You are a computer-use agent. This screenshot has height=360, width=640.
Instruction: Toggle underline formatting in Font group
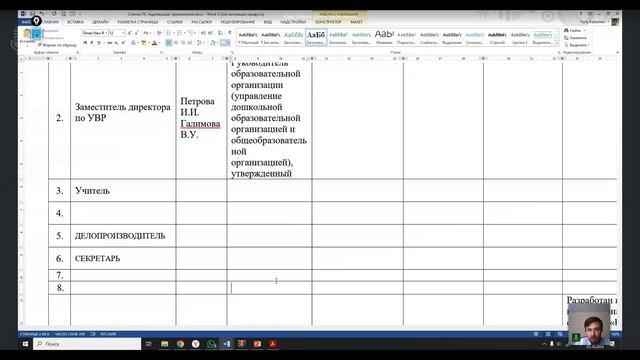(98, 43)
